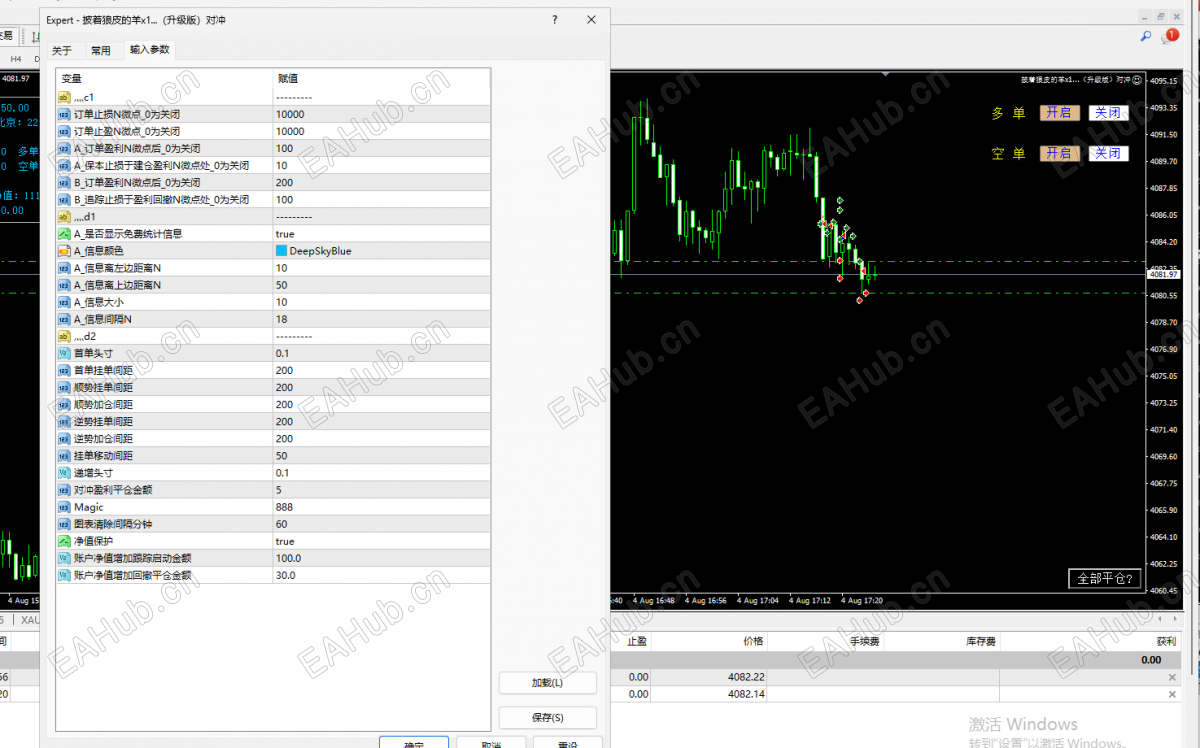Click the 逆势加仓间距 row label

click(x=104, y=438)
